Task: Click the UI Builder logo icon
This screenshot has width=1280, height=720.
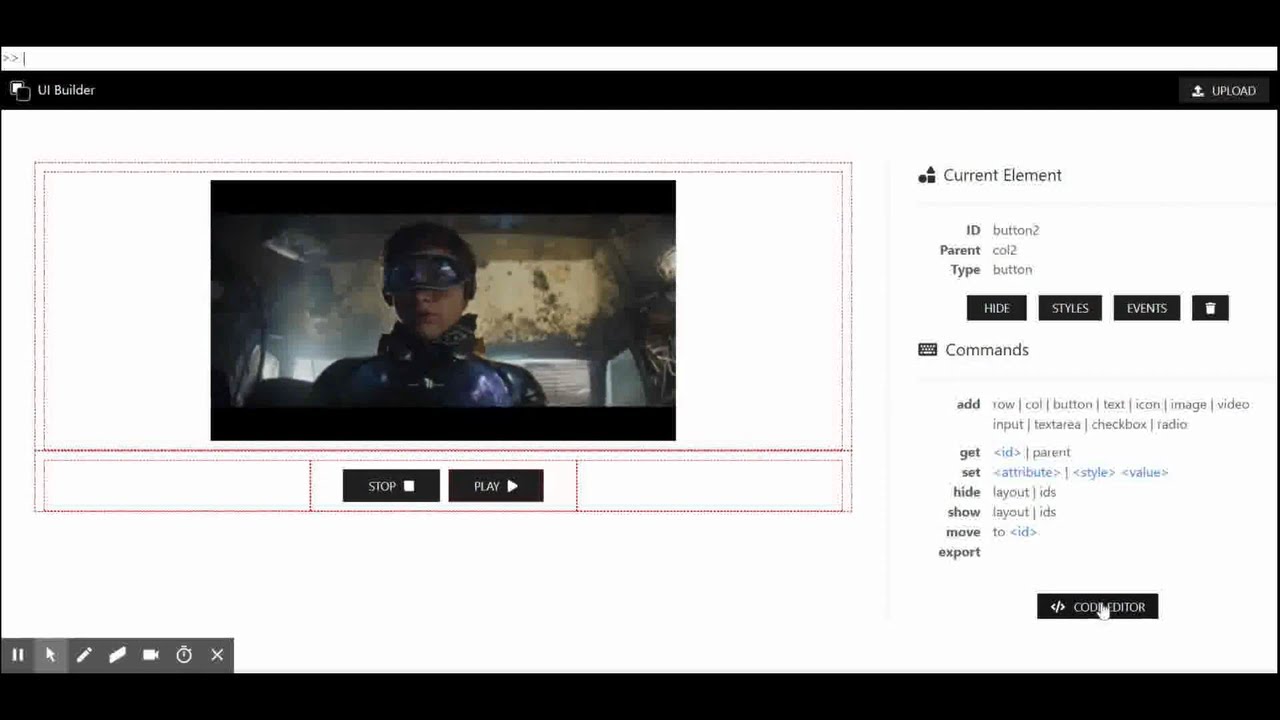Action: [x=20, y=90]
